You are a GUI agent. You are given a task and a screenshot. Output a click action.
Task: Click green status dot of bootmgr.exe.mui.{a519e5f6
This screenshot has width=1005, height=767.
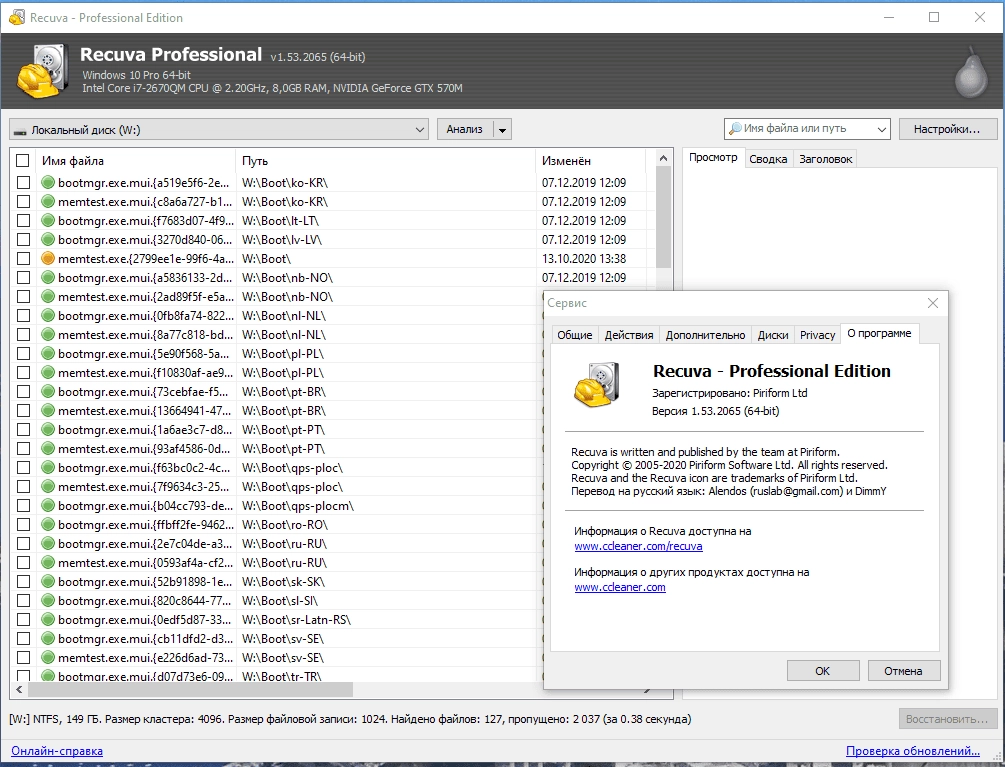(x=47, y=183)
